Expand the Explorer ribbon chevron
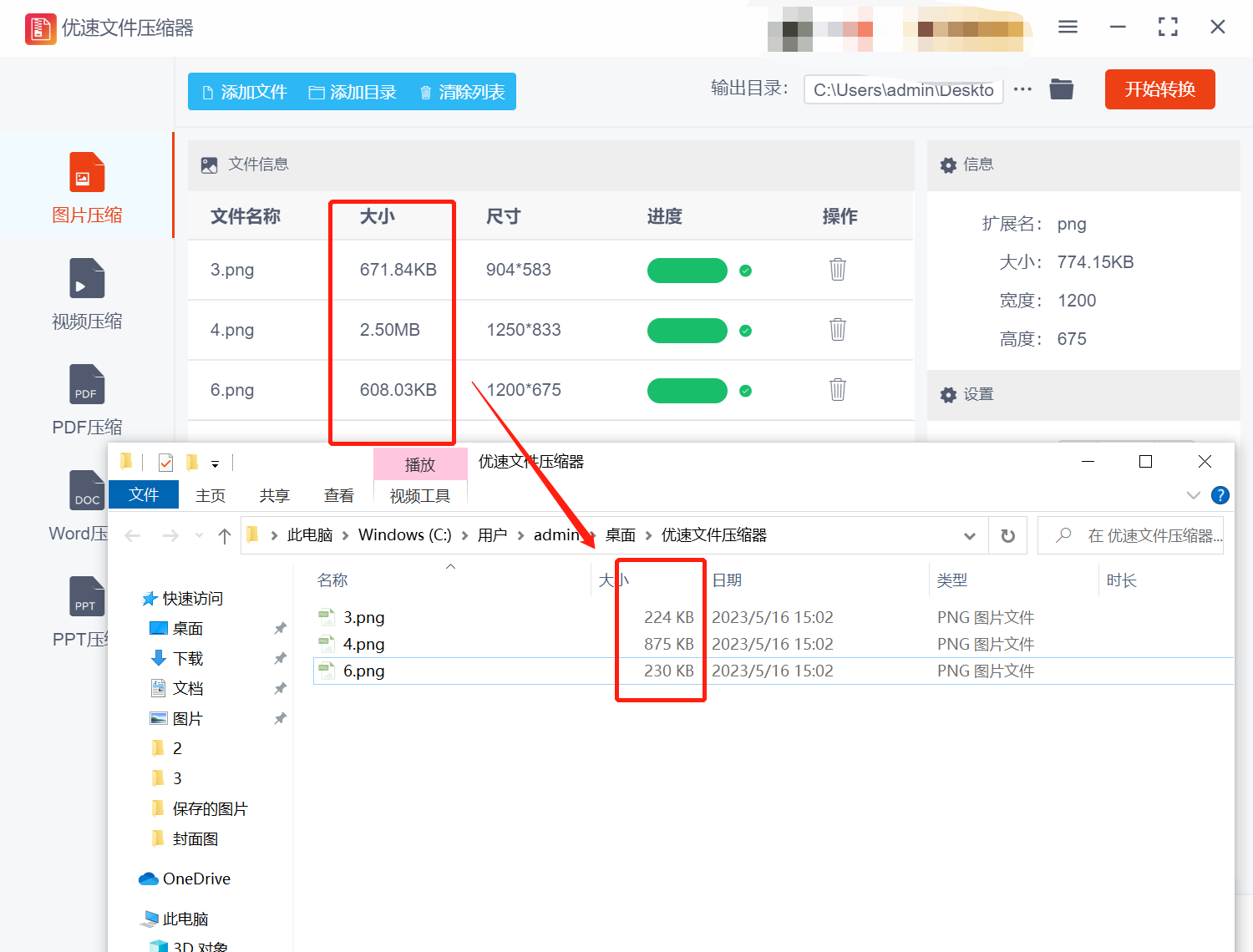The height and width of the screenshot is (952, 1253). (1193, 495)
